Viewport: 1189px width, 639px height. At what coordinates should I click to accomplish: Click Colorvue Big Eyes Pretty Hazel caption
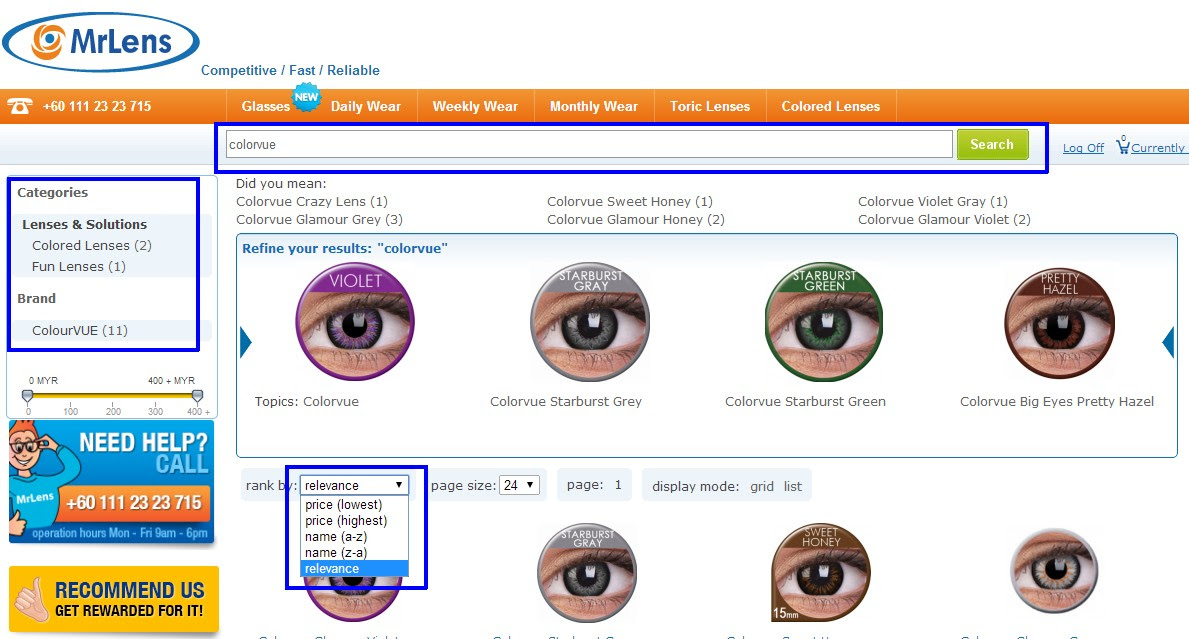point(1057,401)
